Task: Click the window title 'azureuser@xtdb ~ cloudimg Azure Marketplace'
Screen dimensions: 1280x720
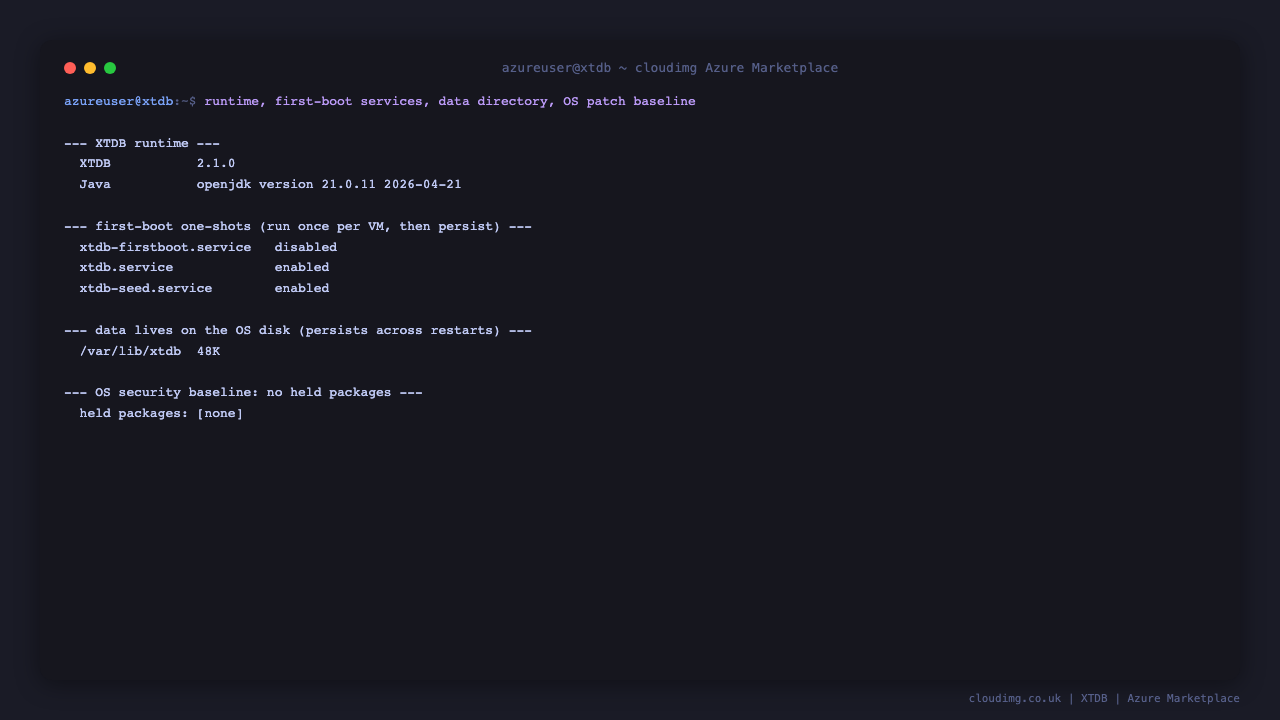Action: point(670,68)
